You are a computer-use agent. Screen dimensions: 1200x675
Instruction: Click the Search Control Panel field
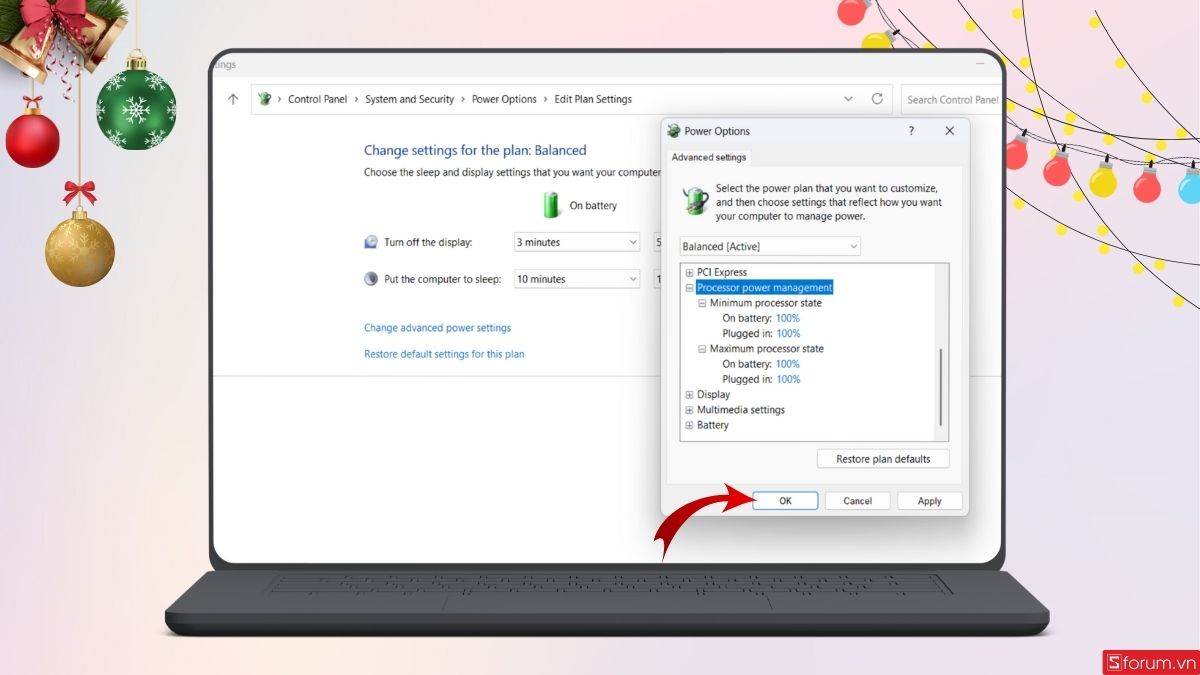(951, 99)
